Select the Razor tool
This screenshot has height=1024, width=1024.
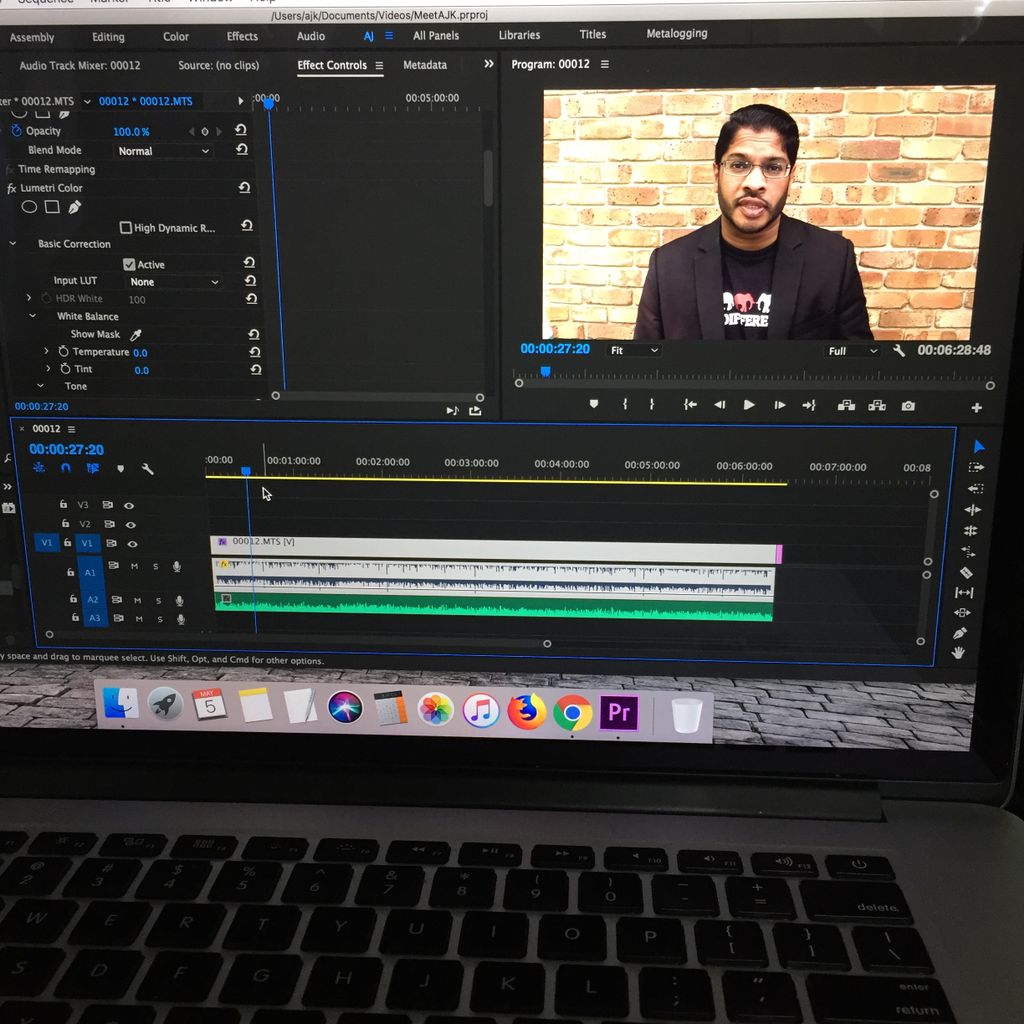tap(967, 573)
